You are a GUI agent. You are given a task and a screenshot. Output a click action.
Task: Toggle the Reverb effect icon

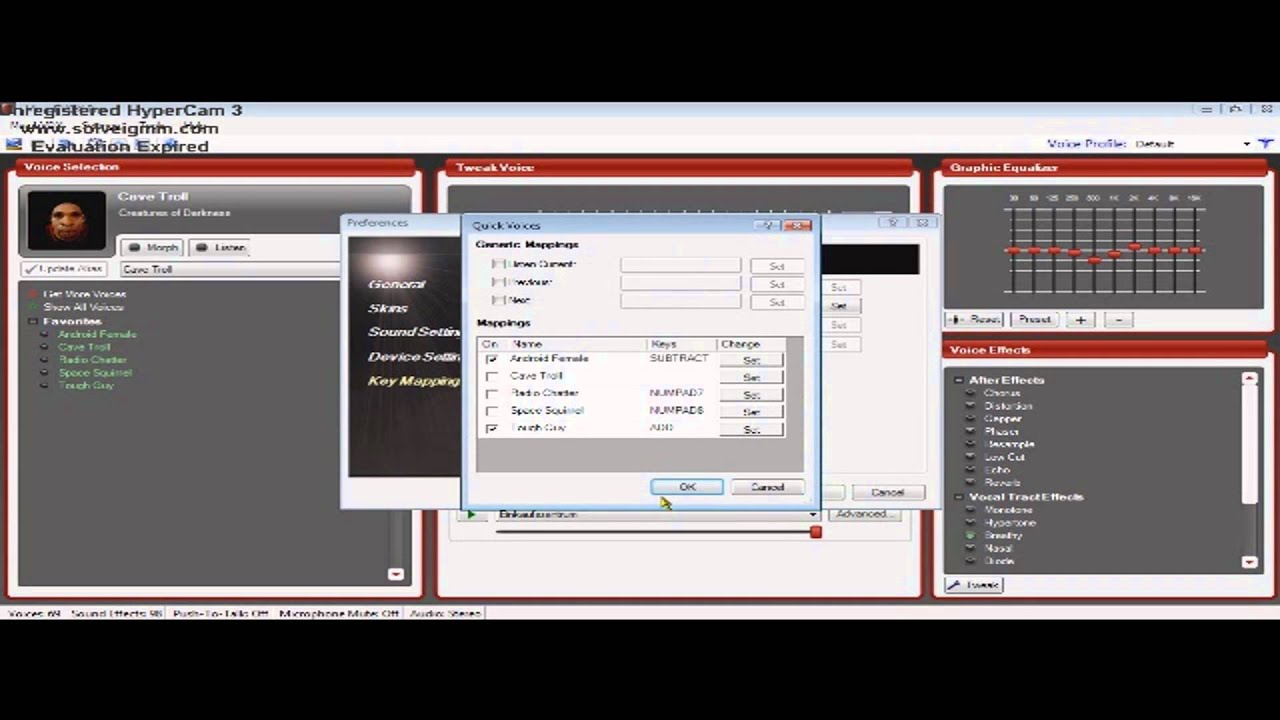tap(970, 483)
